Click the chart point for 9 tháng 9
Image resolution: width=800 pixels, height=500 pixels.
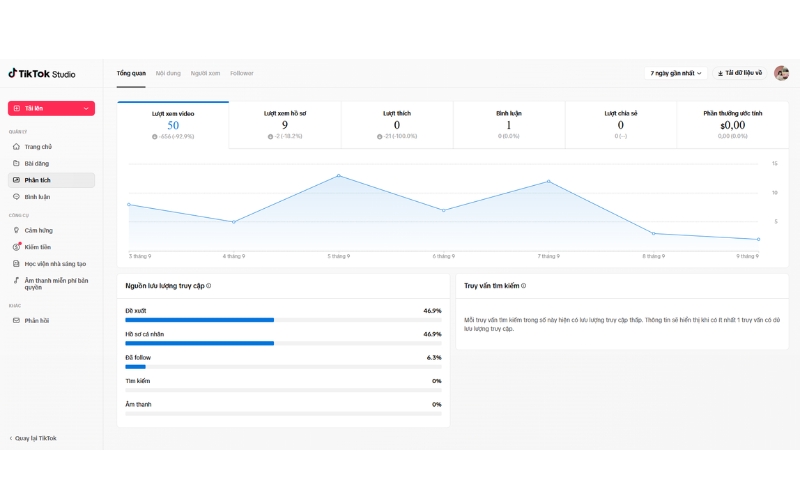tap(758, 239)
